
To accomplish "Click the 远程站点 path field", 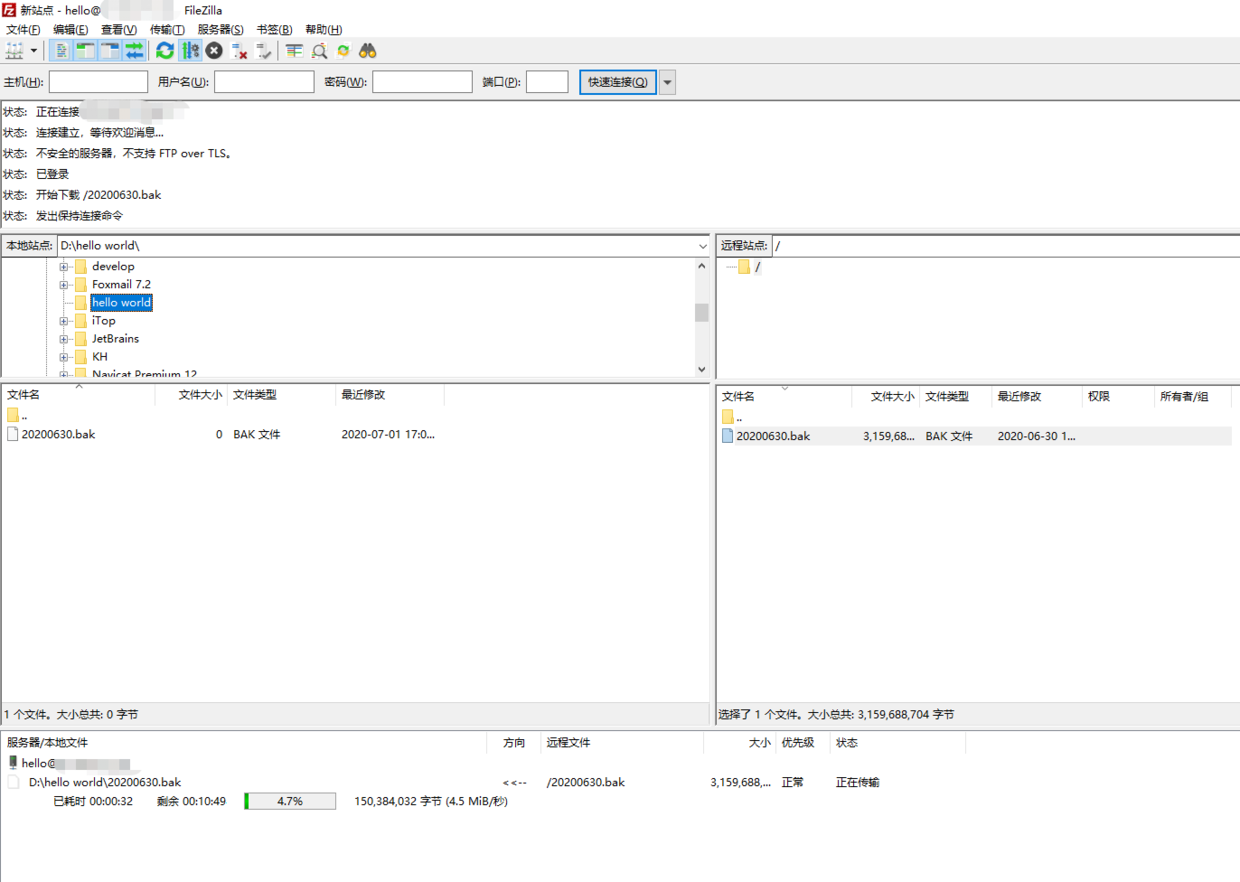I will coord(1005,246).
